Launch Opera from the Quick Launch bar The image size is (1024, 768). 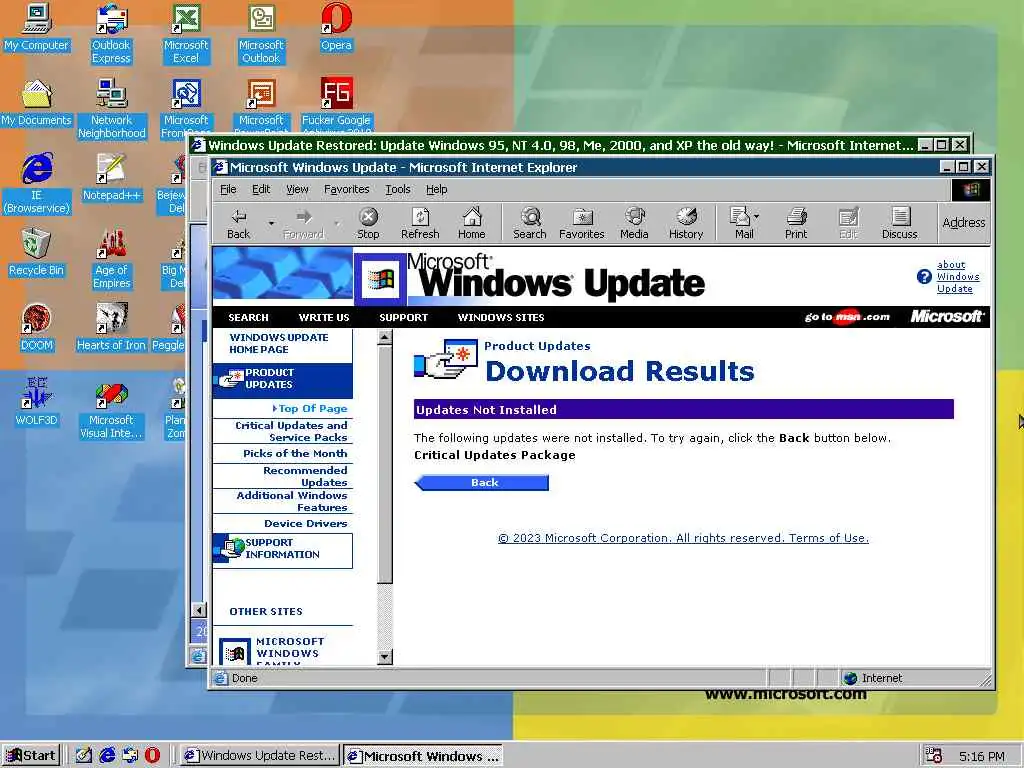point(152,756)
